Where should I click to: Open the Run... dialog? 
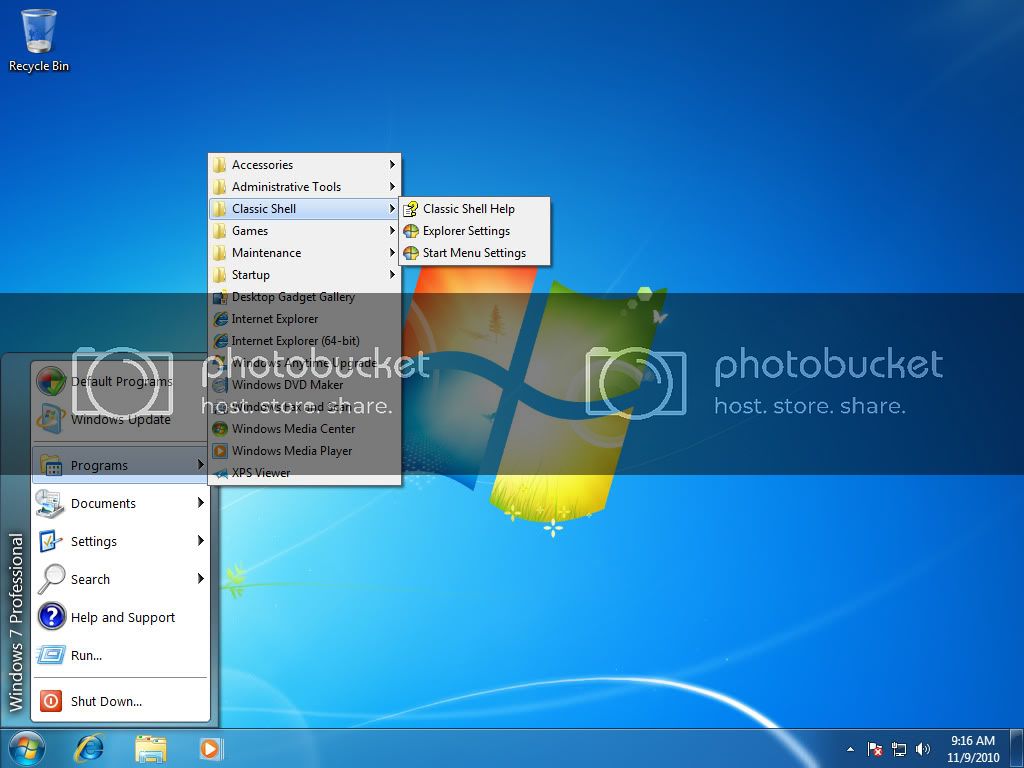click(120, 655)
